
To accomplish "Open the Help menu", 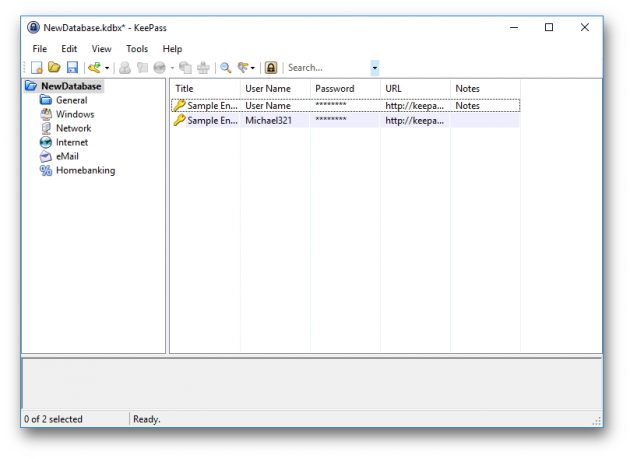I will 172,49.
